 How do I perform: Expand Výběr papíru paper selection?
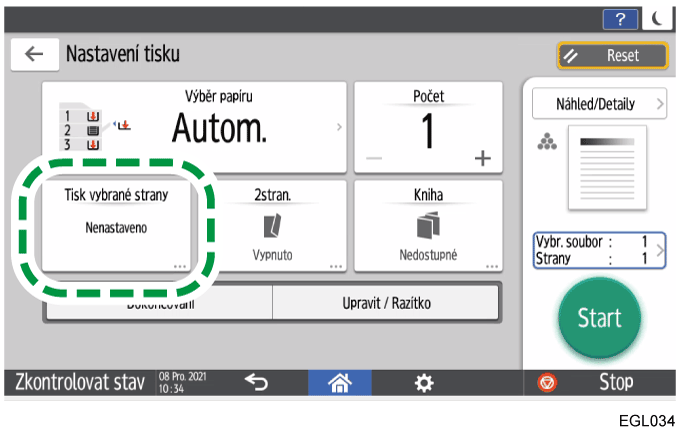pos(195,127)
